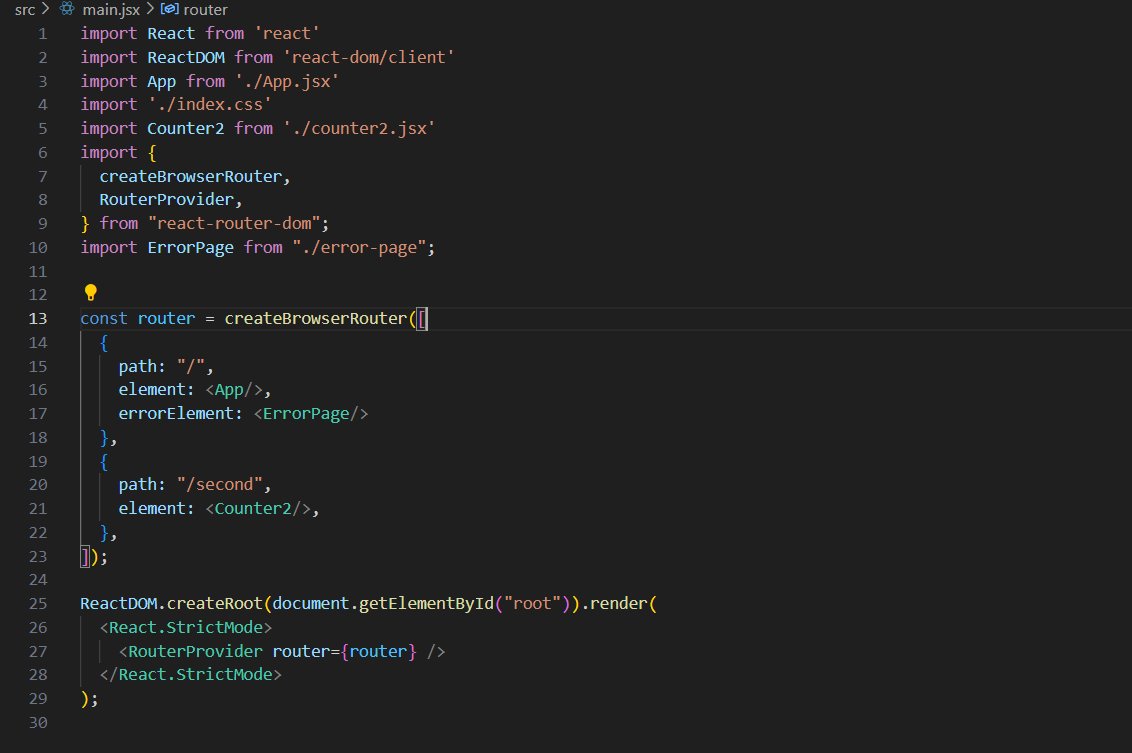Click closing parenthesis on line 29
Viewport: 1132px width, 753px height.
pyautogui.click(x=84, y=698)
